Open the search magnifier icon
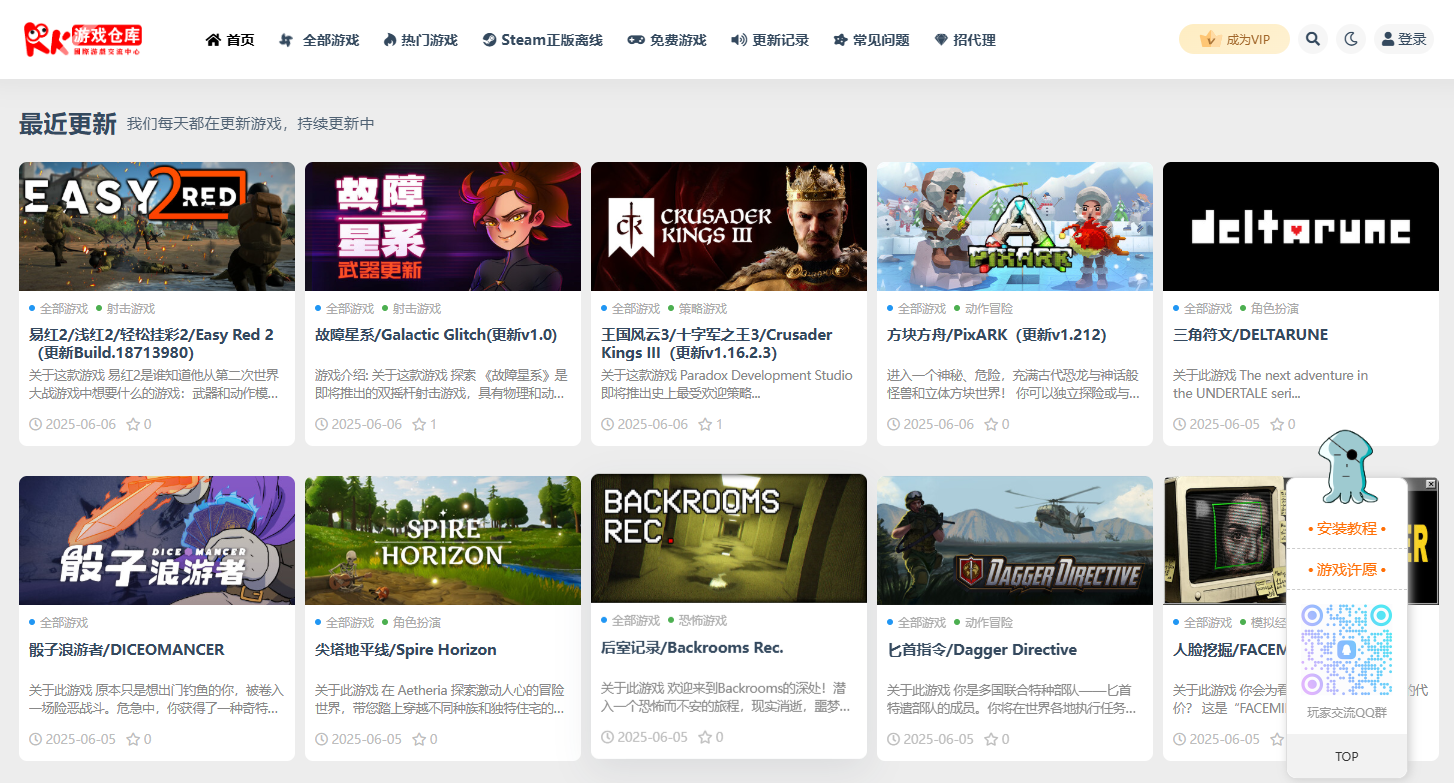The image size is (1454, 783). pos(1313,39)
